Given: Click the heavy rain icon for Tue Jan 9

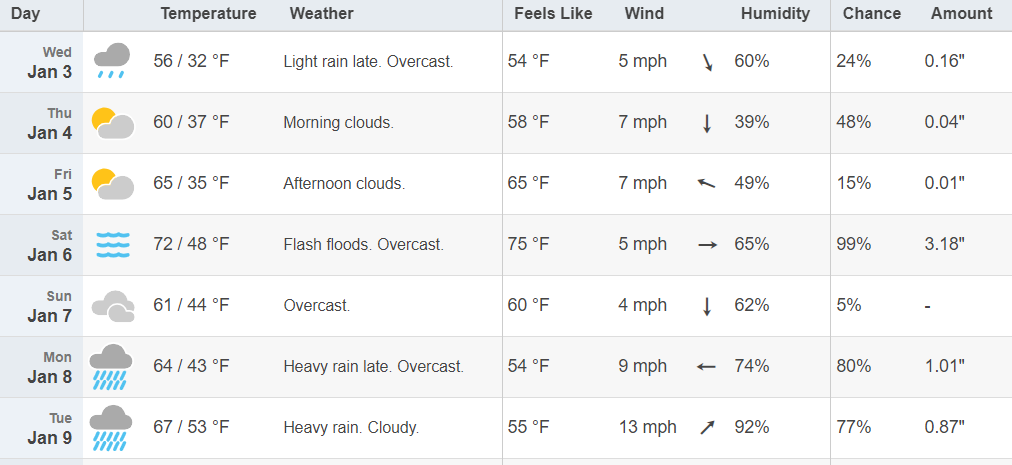Looking at the screenshot, I should [x=110, y=428].
